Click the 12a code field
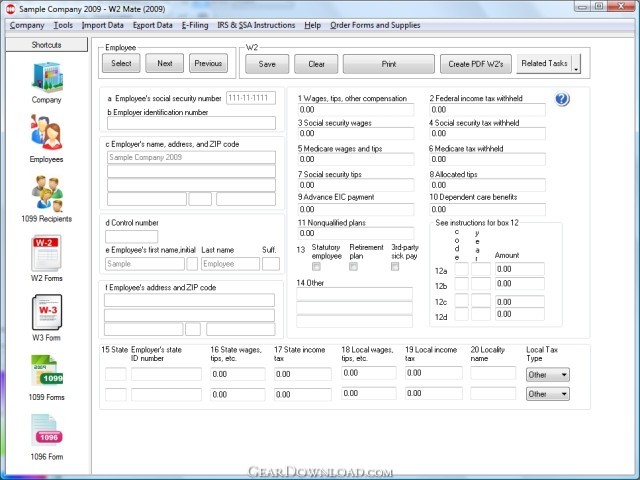The height and width of the screenshot is (480, 640). click(462, 269)
